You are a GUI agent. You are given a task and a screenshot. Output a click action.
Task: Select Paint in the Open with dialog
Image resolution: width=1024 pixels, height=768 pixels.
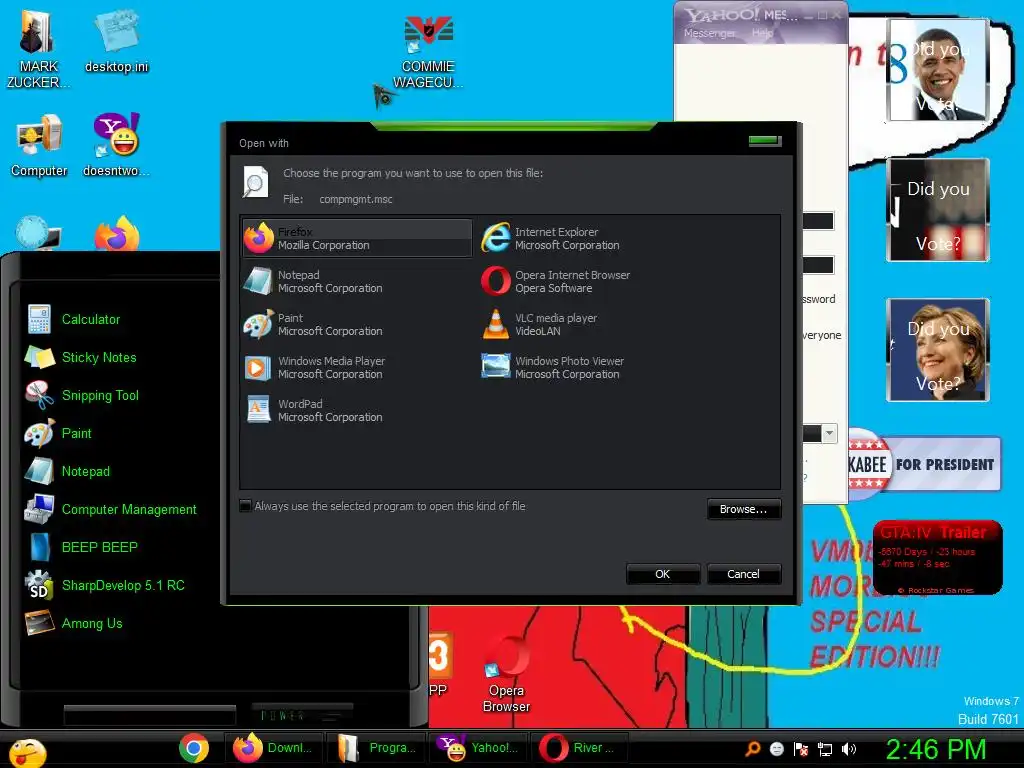(x=313, y=325)
